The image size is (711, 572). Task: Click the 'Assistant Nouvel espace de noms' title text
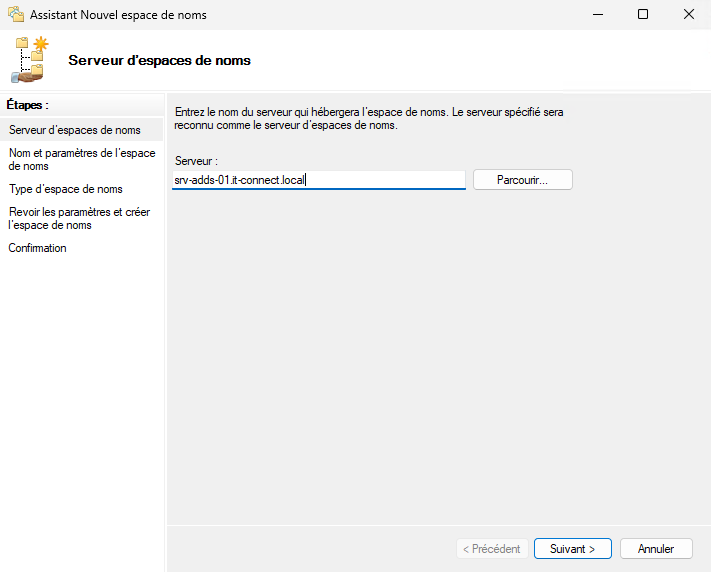119,15
